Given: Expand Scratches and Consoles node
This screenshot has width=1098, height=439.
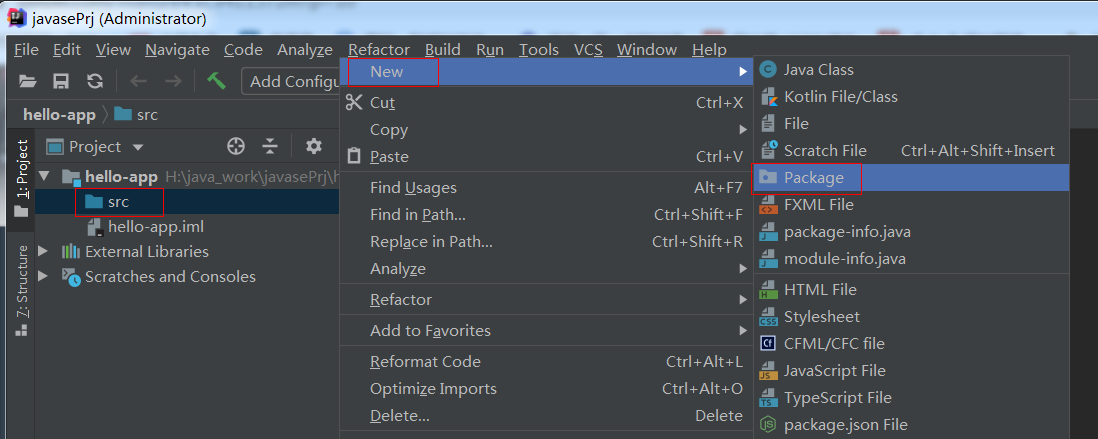Looking at the screenshot, I should [43, 276].
